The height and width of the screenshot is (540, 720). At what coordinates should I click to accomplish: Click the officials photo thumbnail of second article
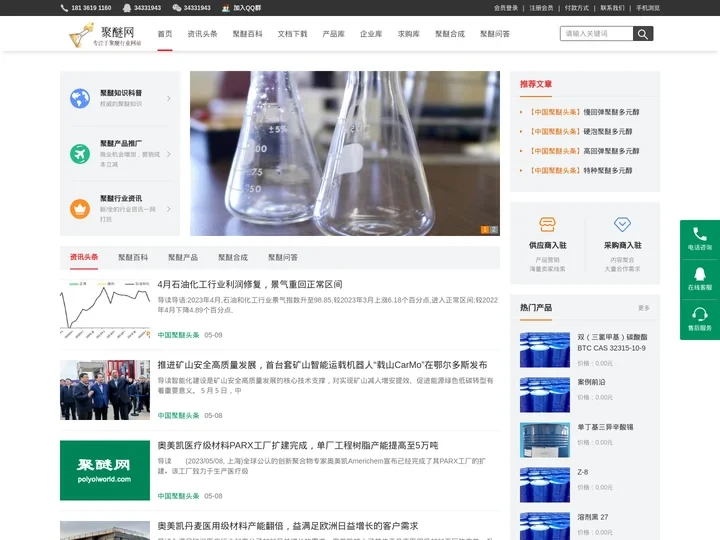point(105,390)
